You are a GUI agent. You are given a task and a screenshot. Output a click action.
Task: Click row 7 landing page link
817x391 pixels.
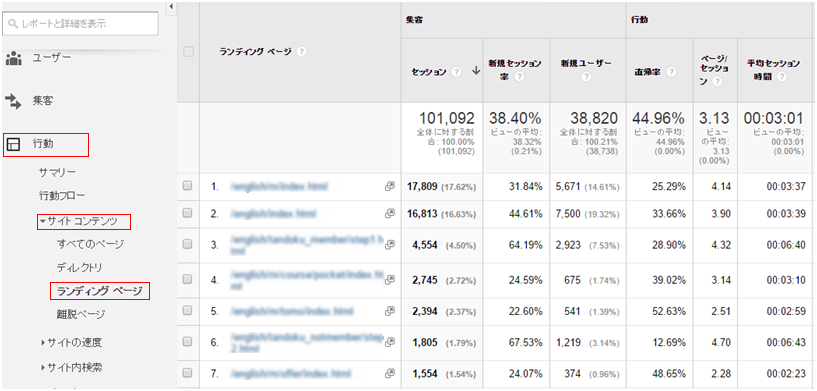pyautogui.click(x=290, y=374)
